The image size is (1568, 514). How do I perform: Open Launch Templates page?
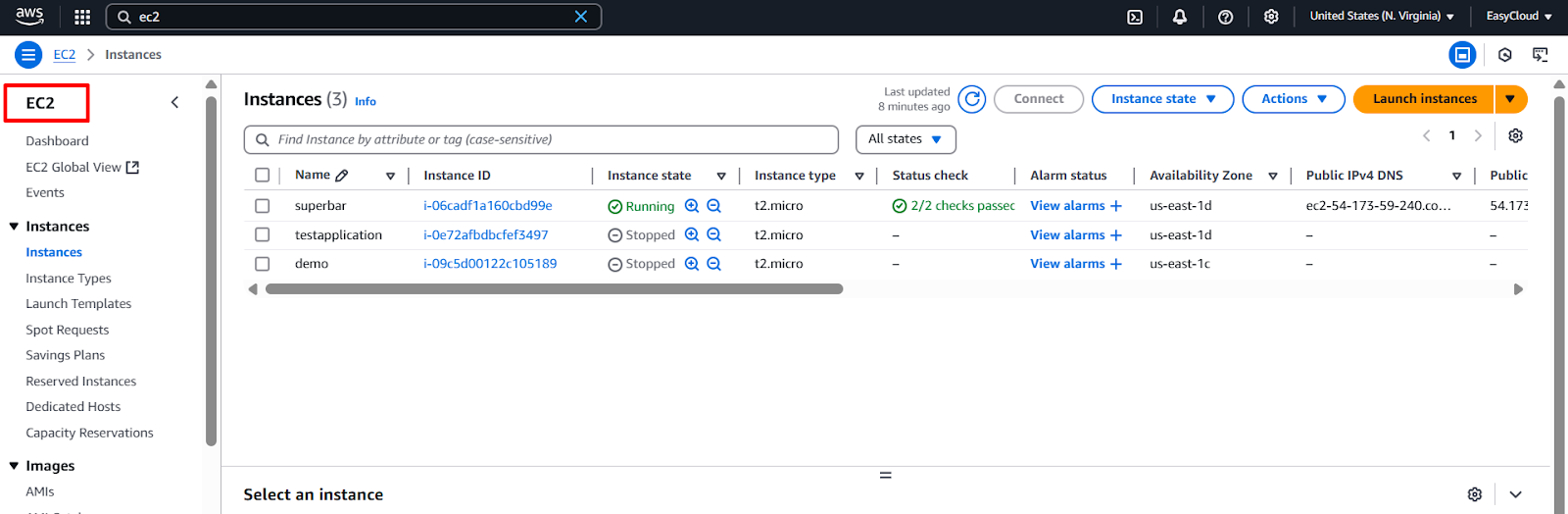tap(78, 304)
